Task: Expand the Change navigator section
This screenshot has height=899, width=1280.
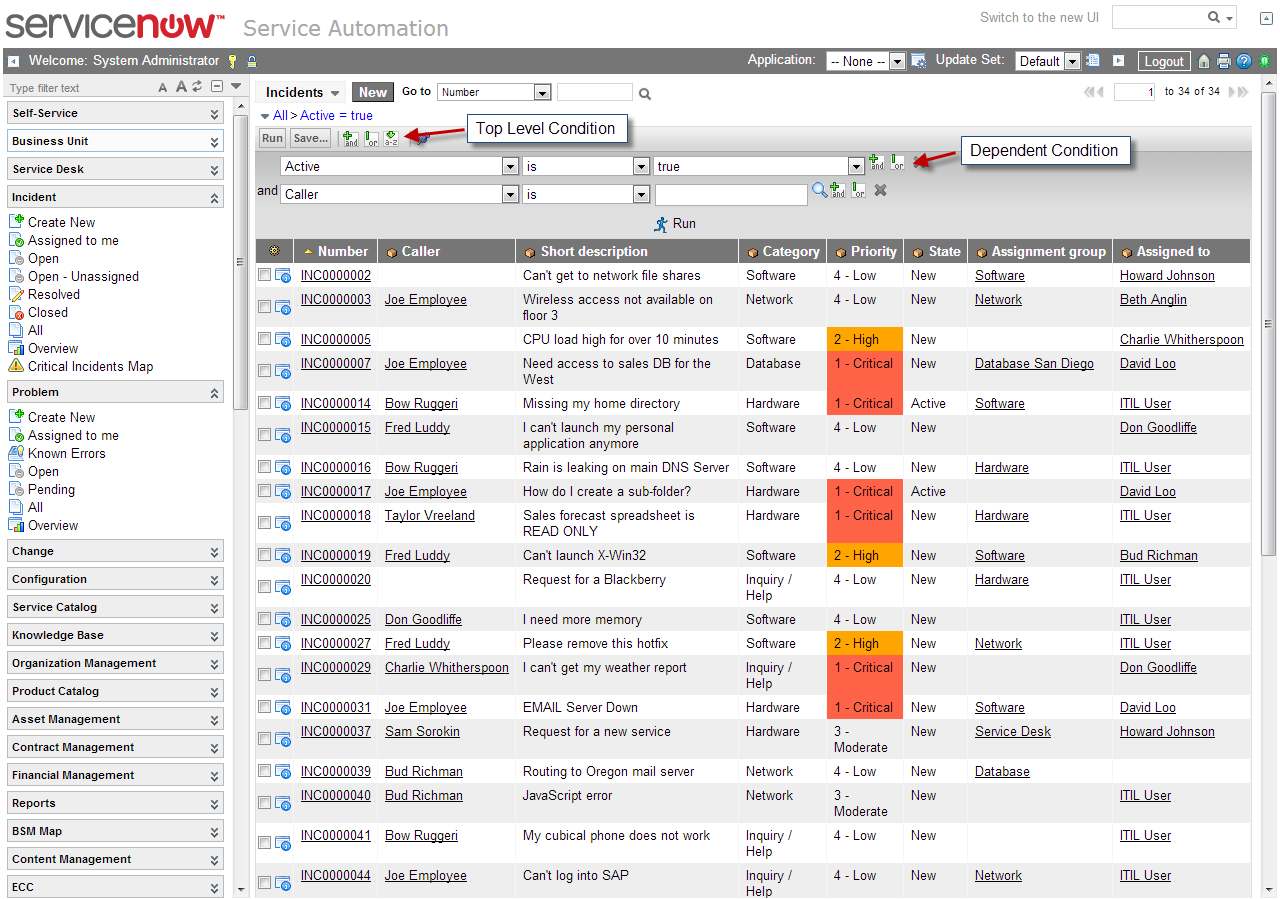Action: coord(115,551)
